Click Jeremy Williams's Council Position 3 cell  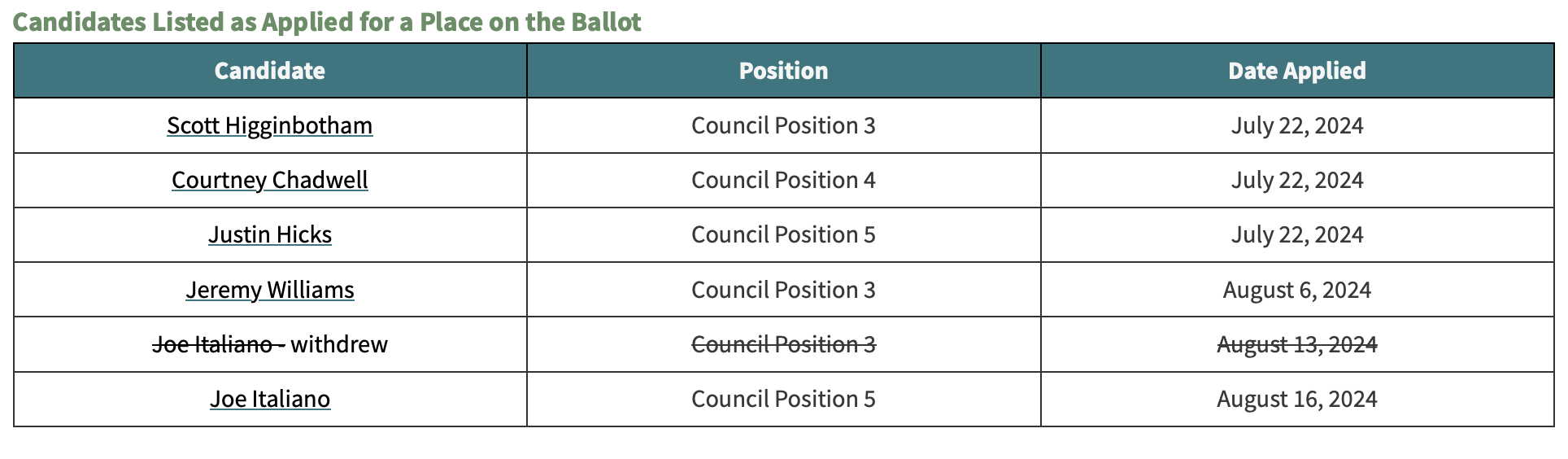783,290
